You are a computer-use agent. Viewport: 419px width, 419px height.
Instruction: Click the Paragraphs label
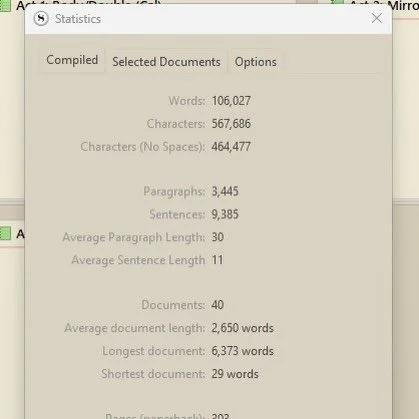[174, 192]
